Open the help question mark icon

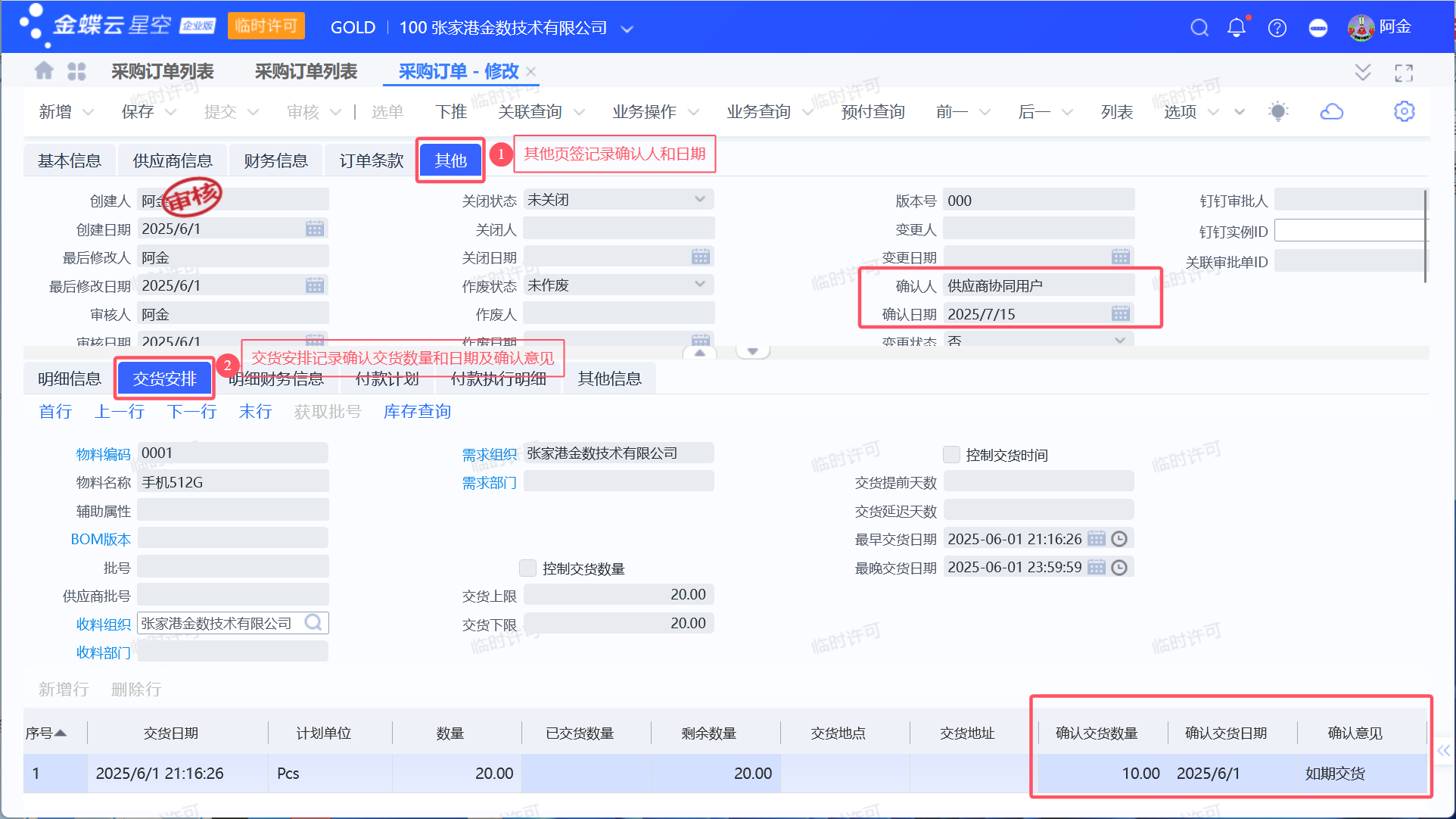[x=1277, y=27]
